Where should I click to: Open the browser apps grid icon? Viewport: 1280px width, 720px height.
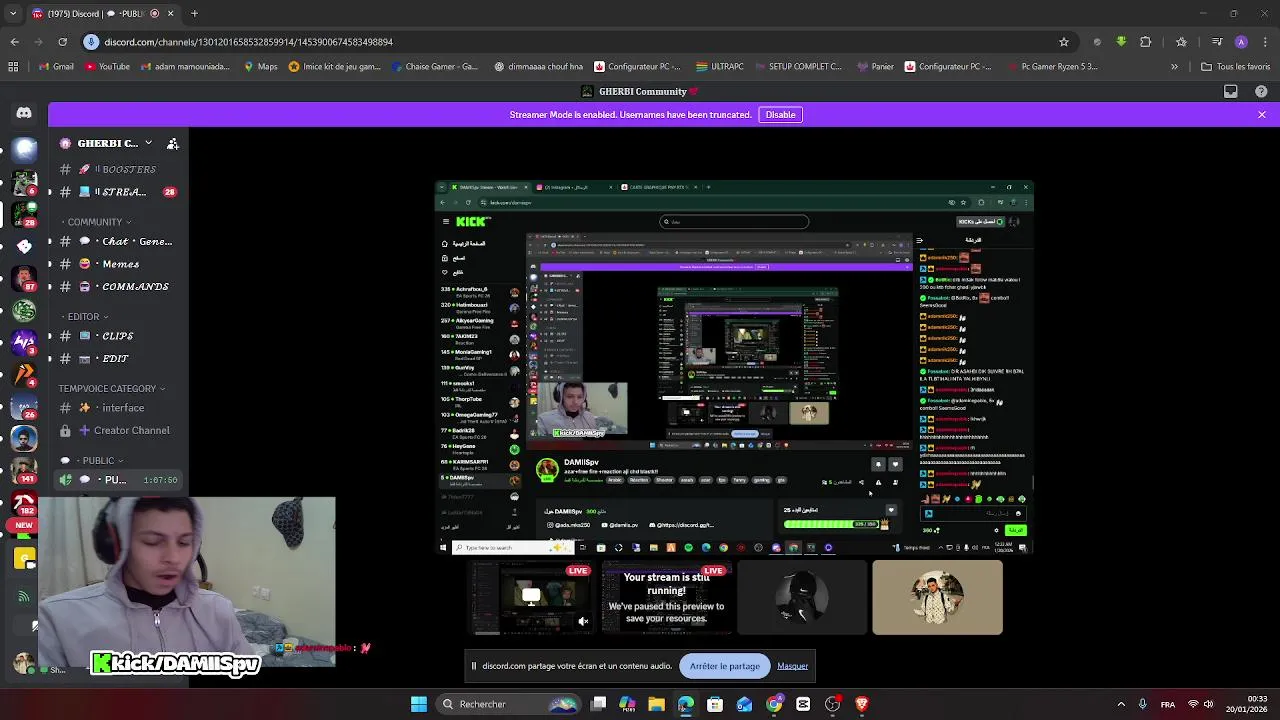[13, 67]
